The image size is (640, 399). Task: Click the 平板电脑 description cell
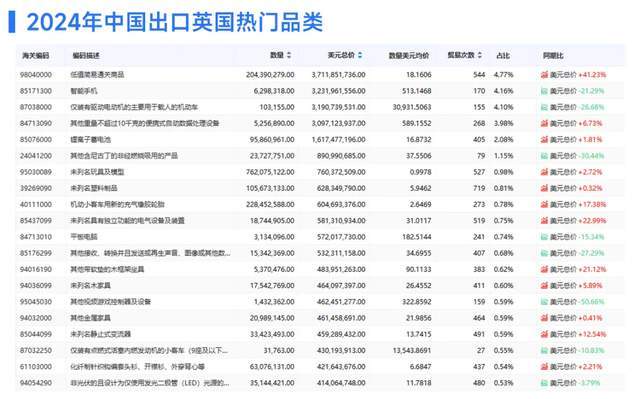(84, 237)
